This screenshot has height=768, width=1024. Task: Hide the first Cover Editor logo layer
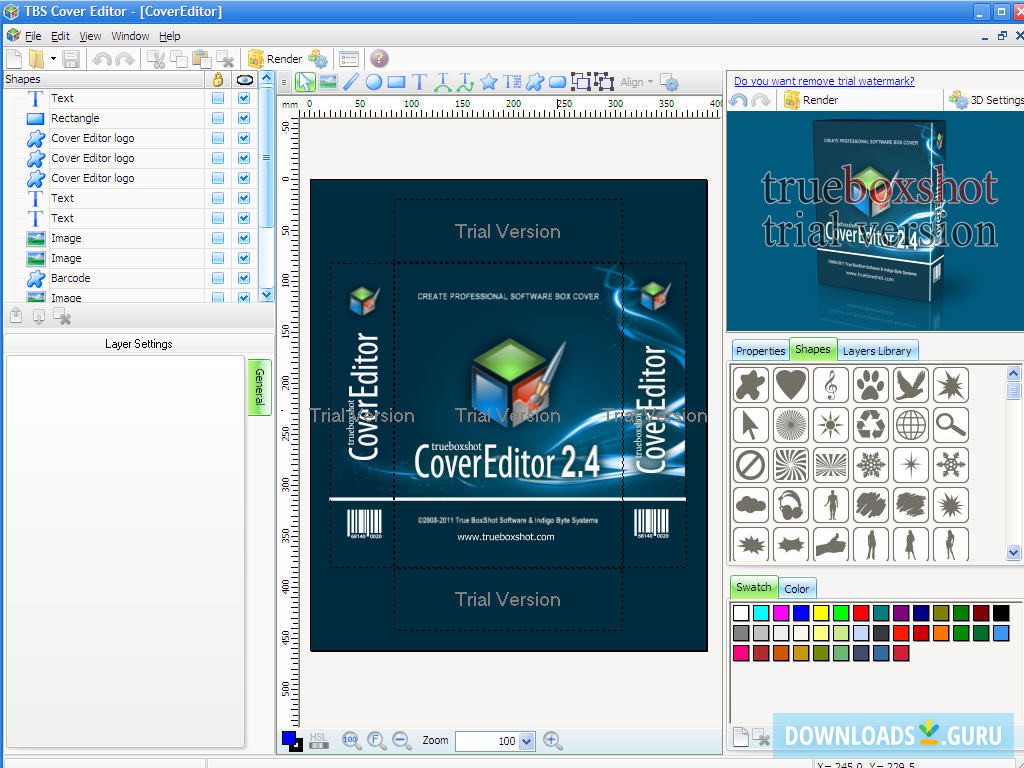(x=244, y=138)
